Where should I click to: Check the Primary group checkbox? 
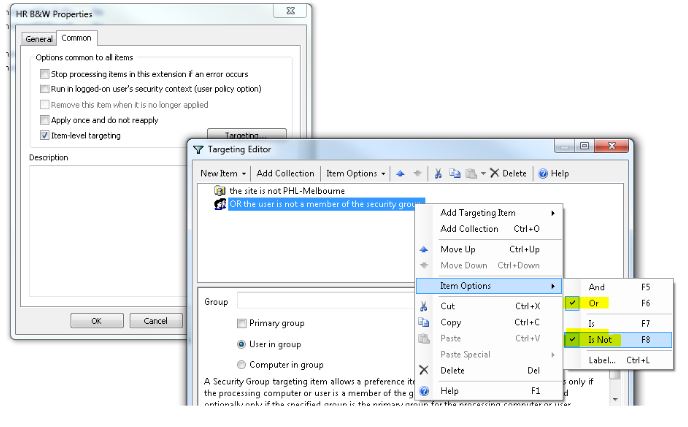tap(242, 323)
